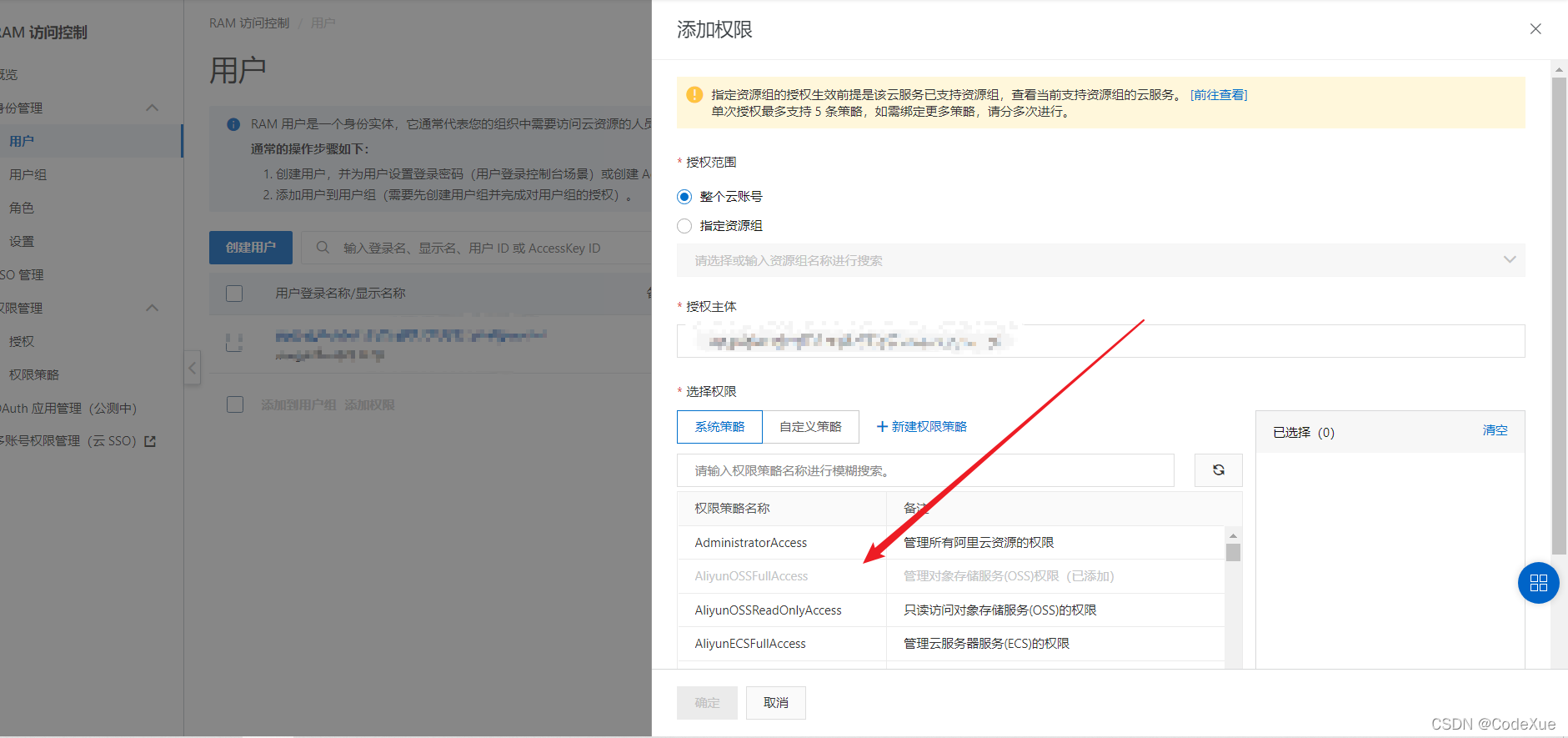The height and width of the screenshot is (738, 1568).
Task: Click the plus icon in 新建权限策略
Action: tap(882, 427)
